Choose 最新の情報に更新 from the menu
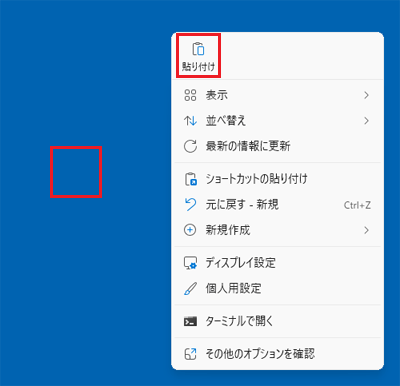Image resolution: width=400 pixels, height=386 pixels. tap(277, 146)
